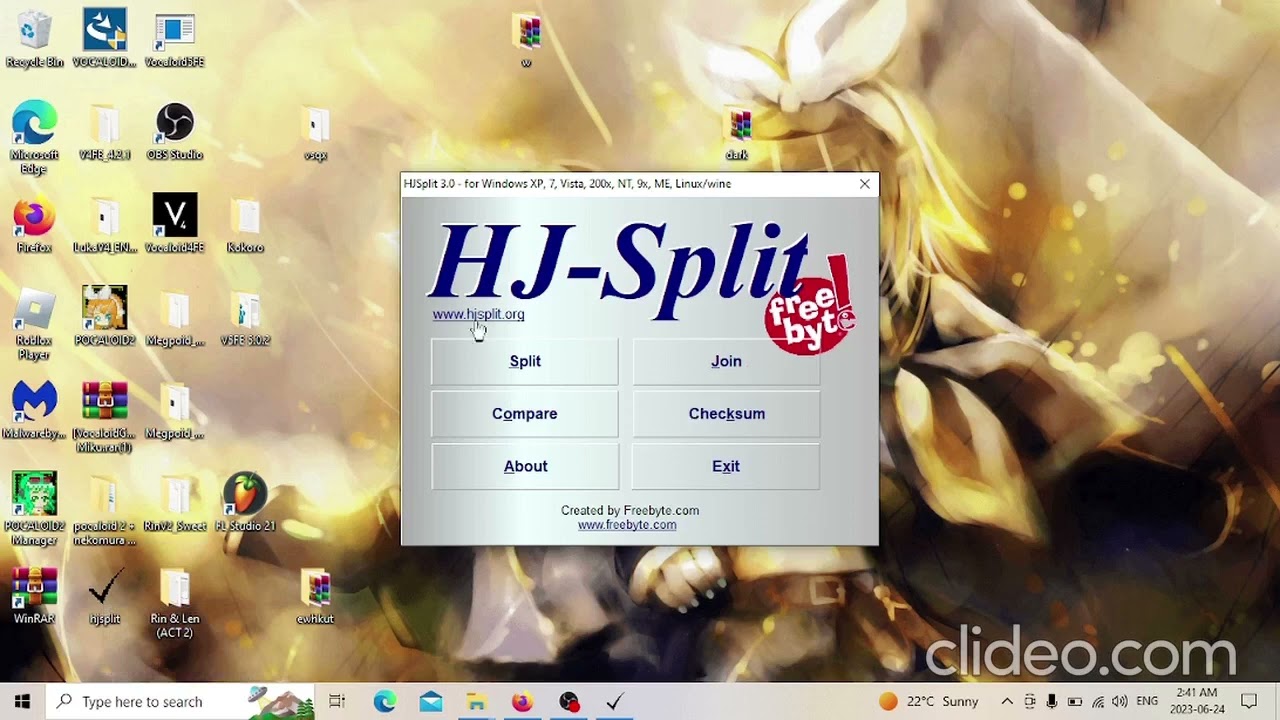Select the WinRAR desktop shortcut
1280x720 pixels.
(x=34, y=597)
